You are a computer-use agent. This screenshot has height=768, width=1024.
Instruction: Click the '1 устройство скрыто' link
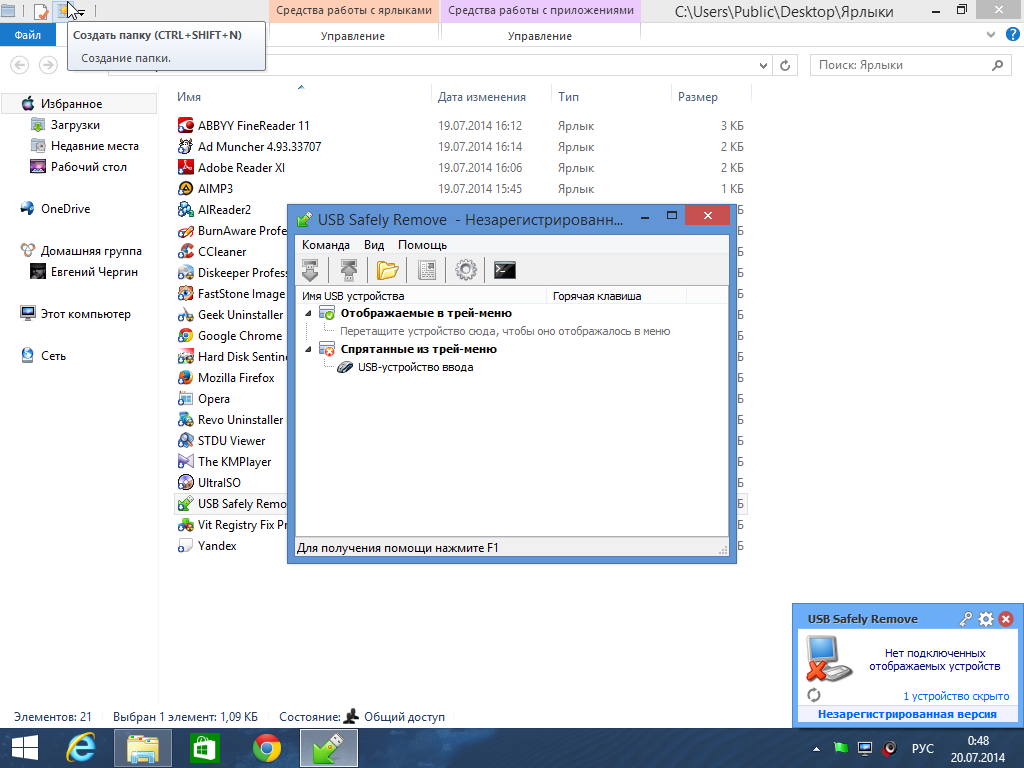(x=955, y=696)
